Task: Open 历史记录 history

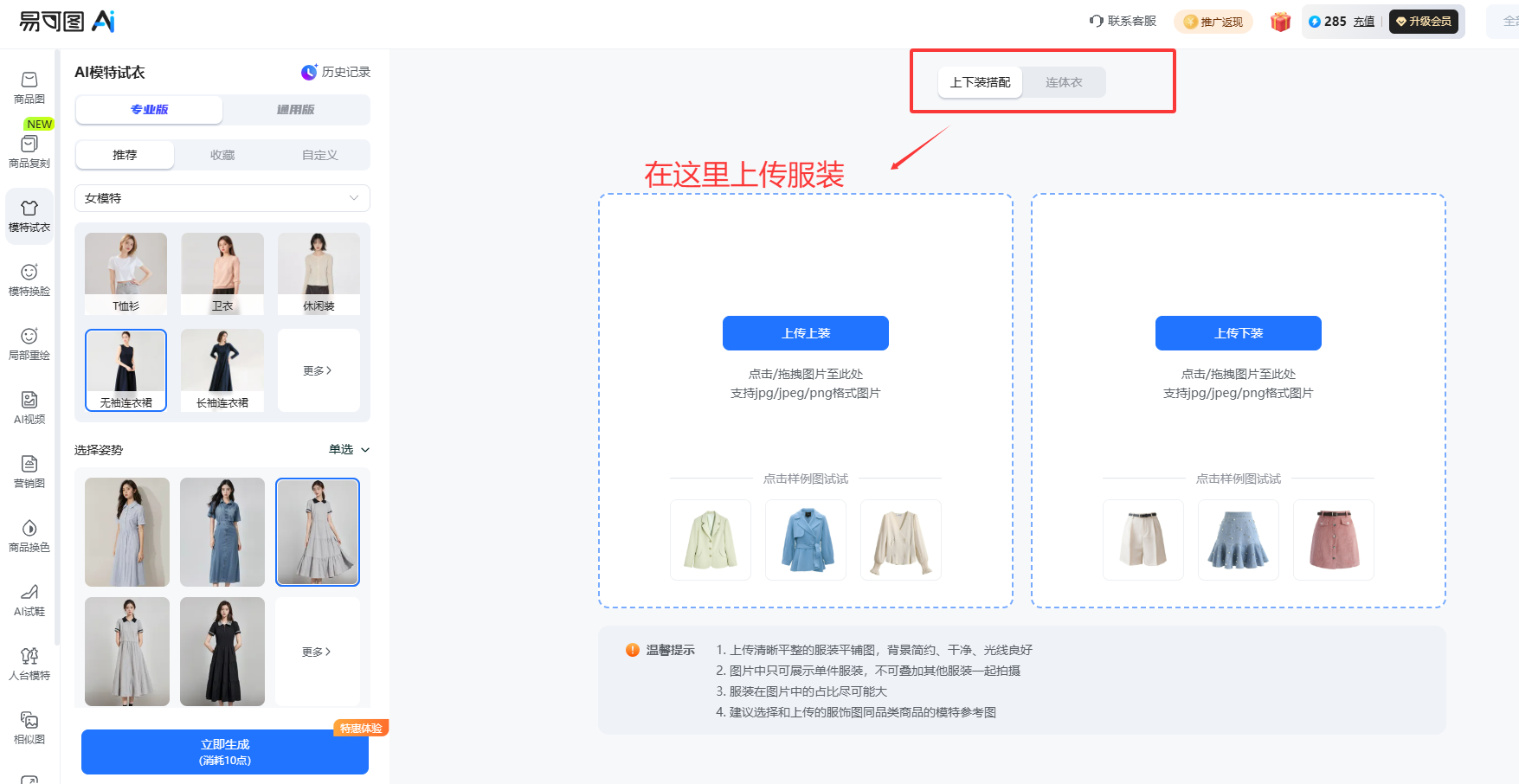Action: (x=336, y=72)
